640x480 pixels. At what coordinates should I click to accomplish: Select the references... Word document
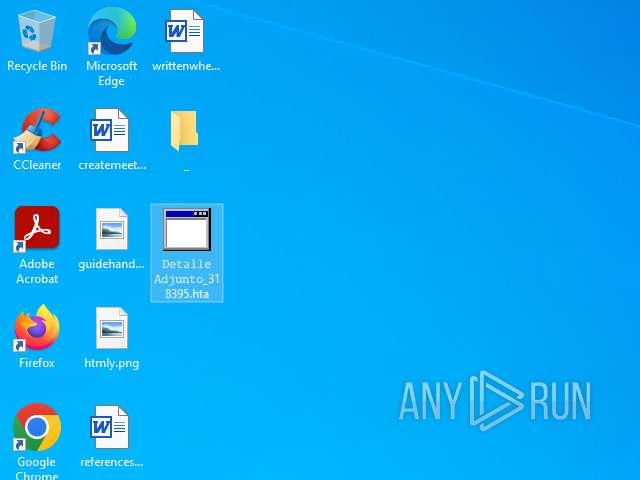point(109,427)
